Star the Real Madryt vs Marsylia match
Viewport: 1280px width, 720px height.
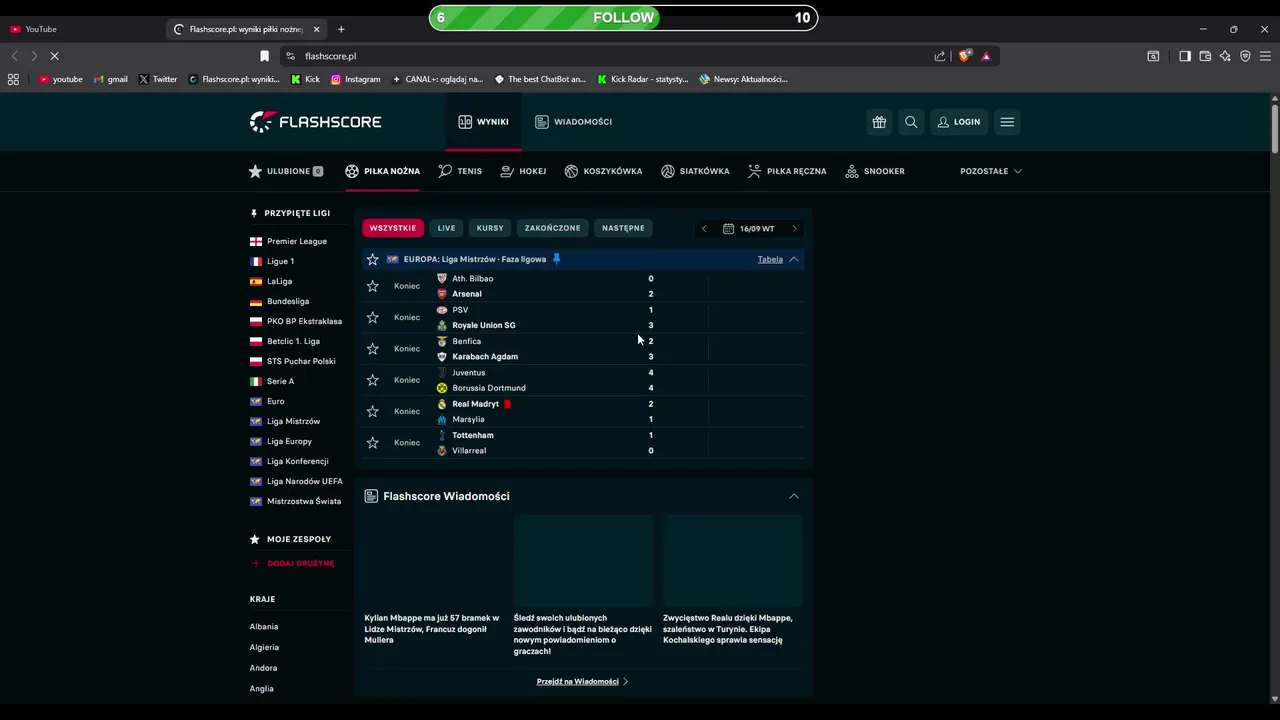pos(373,411)
